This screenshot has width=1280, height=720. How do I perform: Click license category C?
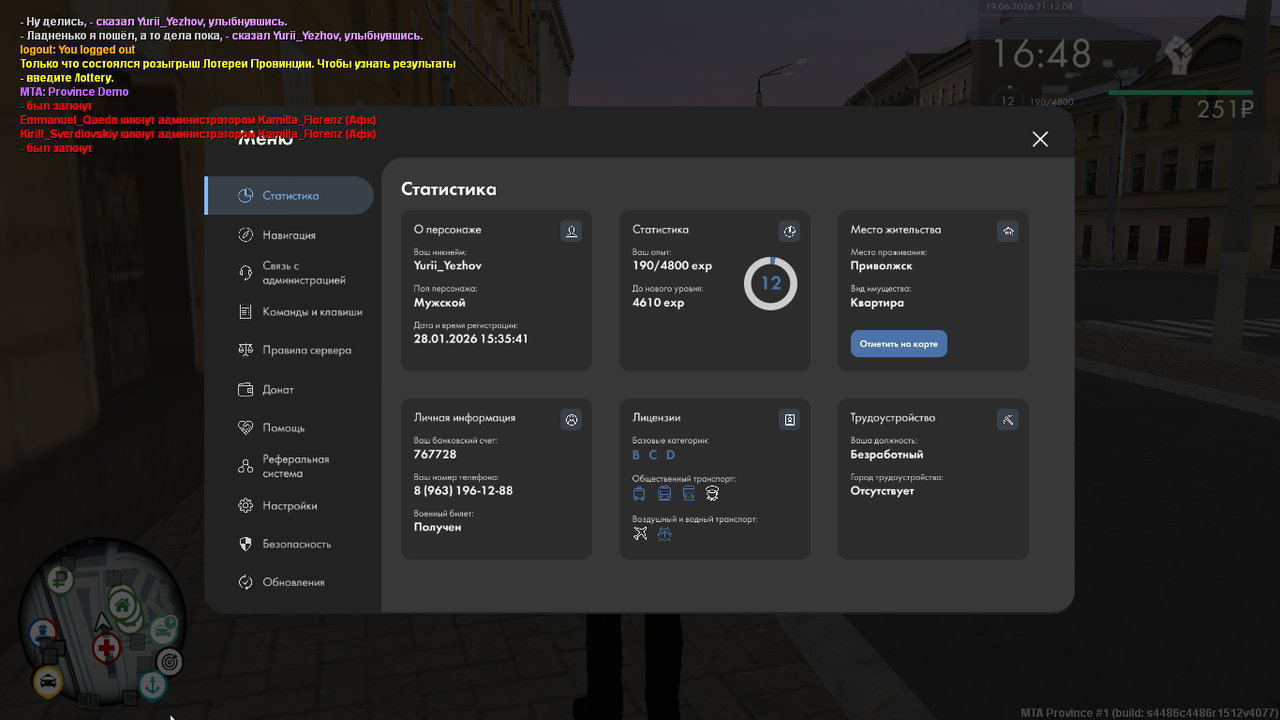point(654,455)
